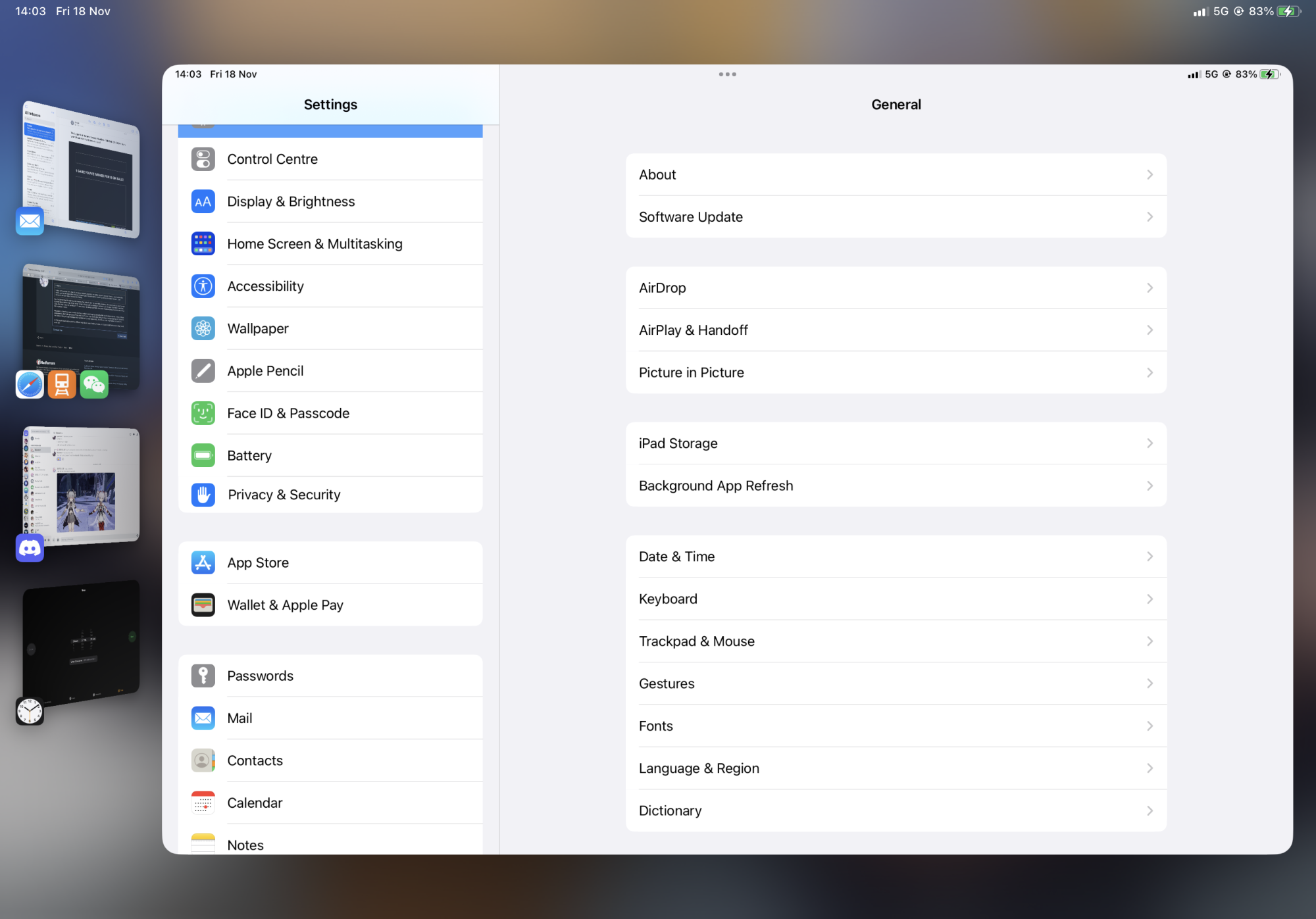Open Trackpad & Mouse settings
Viewport: 1316px width, 919px height.
coord(896,641)
